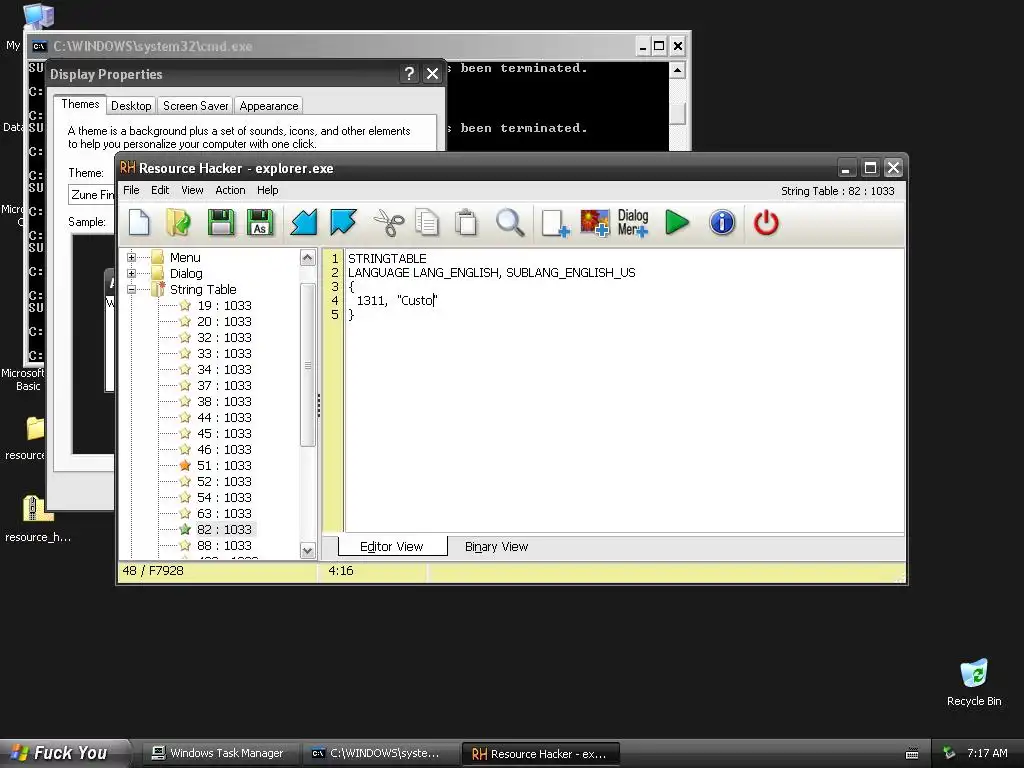The height and width of the screenshot is (768, 1024).
Task: Click the red power exit icon
Action: click(766, 223)
